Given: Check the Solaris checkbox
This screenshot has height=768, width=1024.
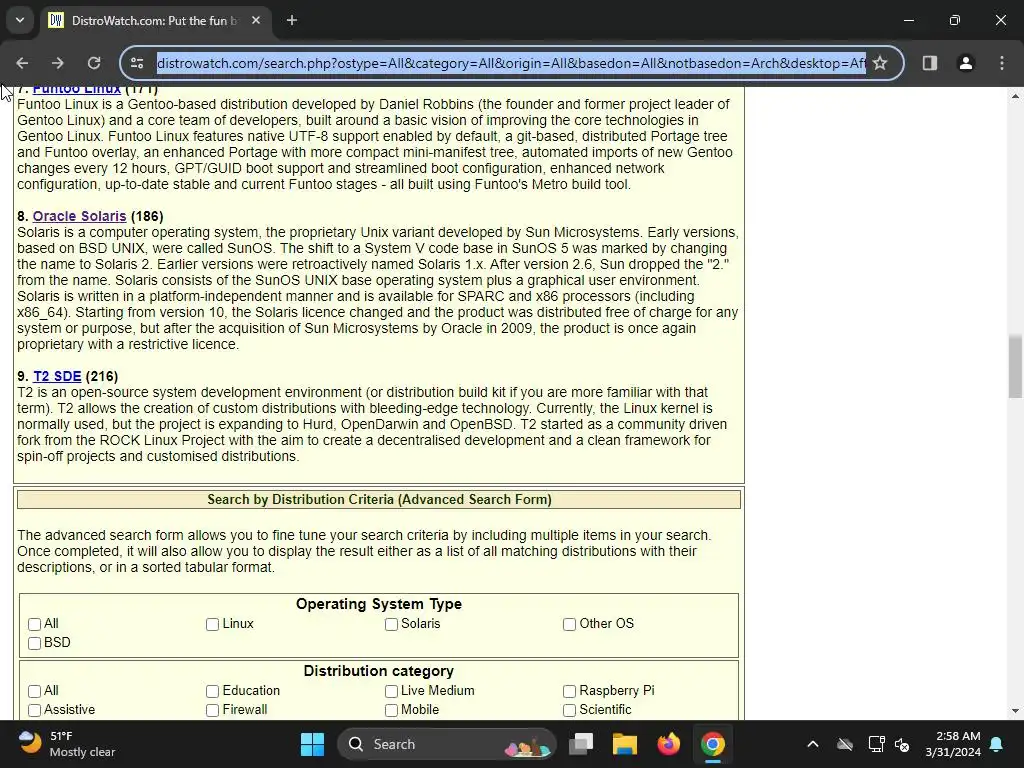Looking at the screenshot, I should (391, 624).
